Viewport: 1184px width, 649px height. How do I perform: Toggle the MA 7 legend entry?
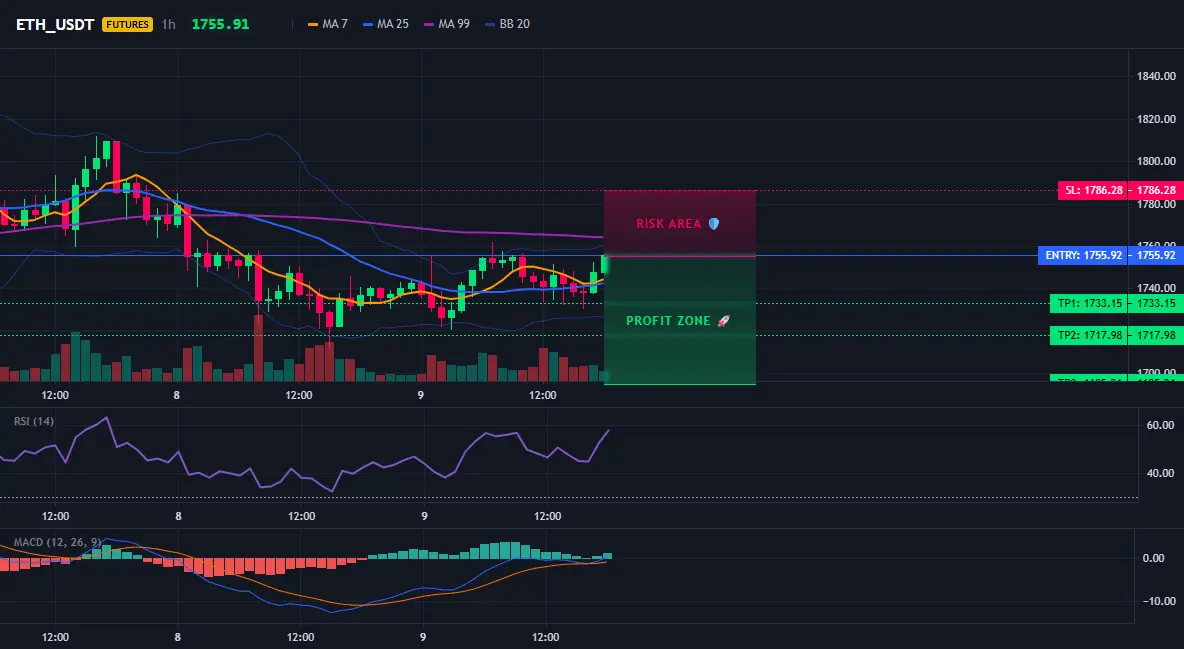(x=328, y=24)
